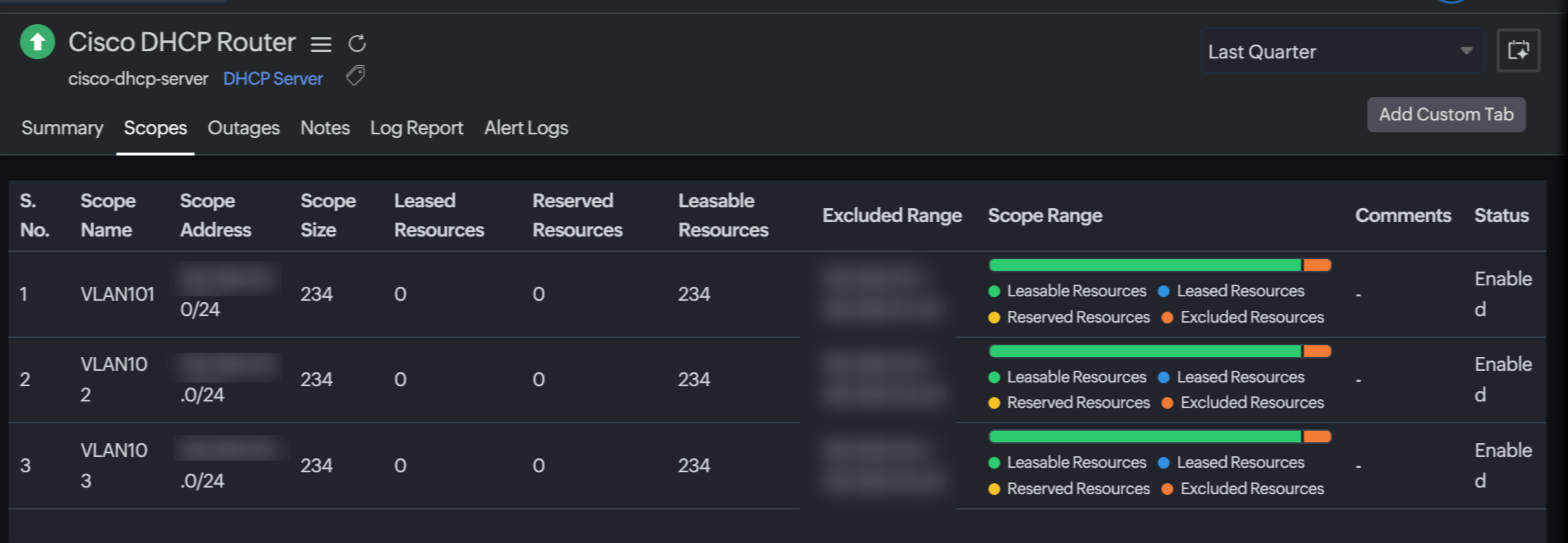Click the Cisco DHCP Router title
1568x543 pixels.
click(182, 42)
